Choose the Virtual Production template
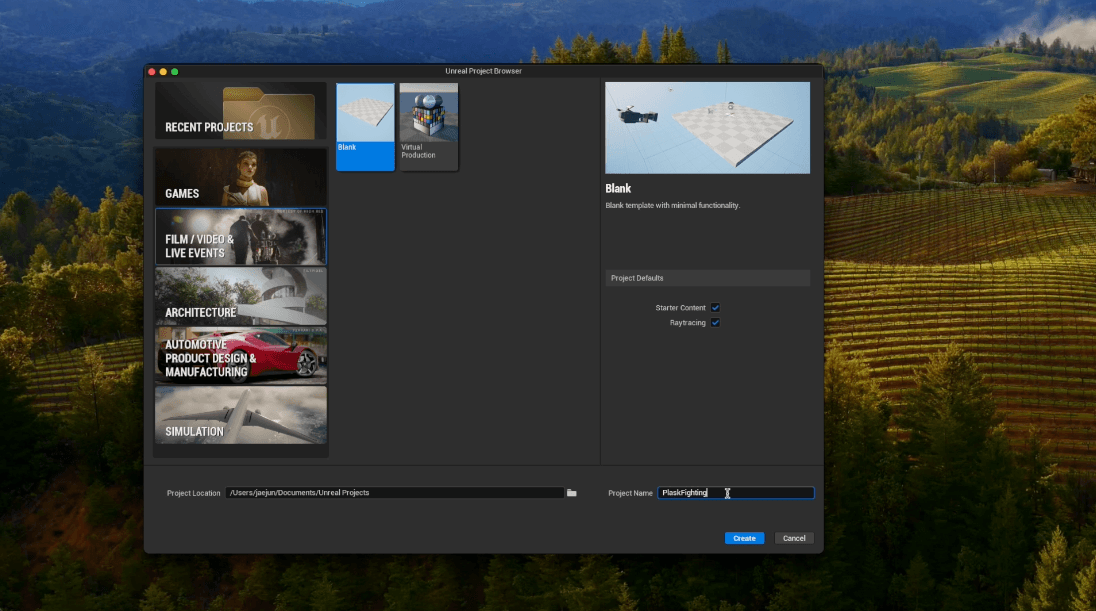This screenshot has height=611, width=1096. point(428,112)
